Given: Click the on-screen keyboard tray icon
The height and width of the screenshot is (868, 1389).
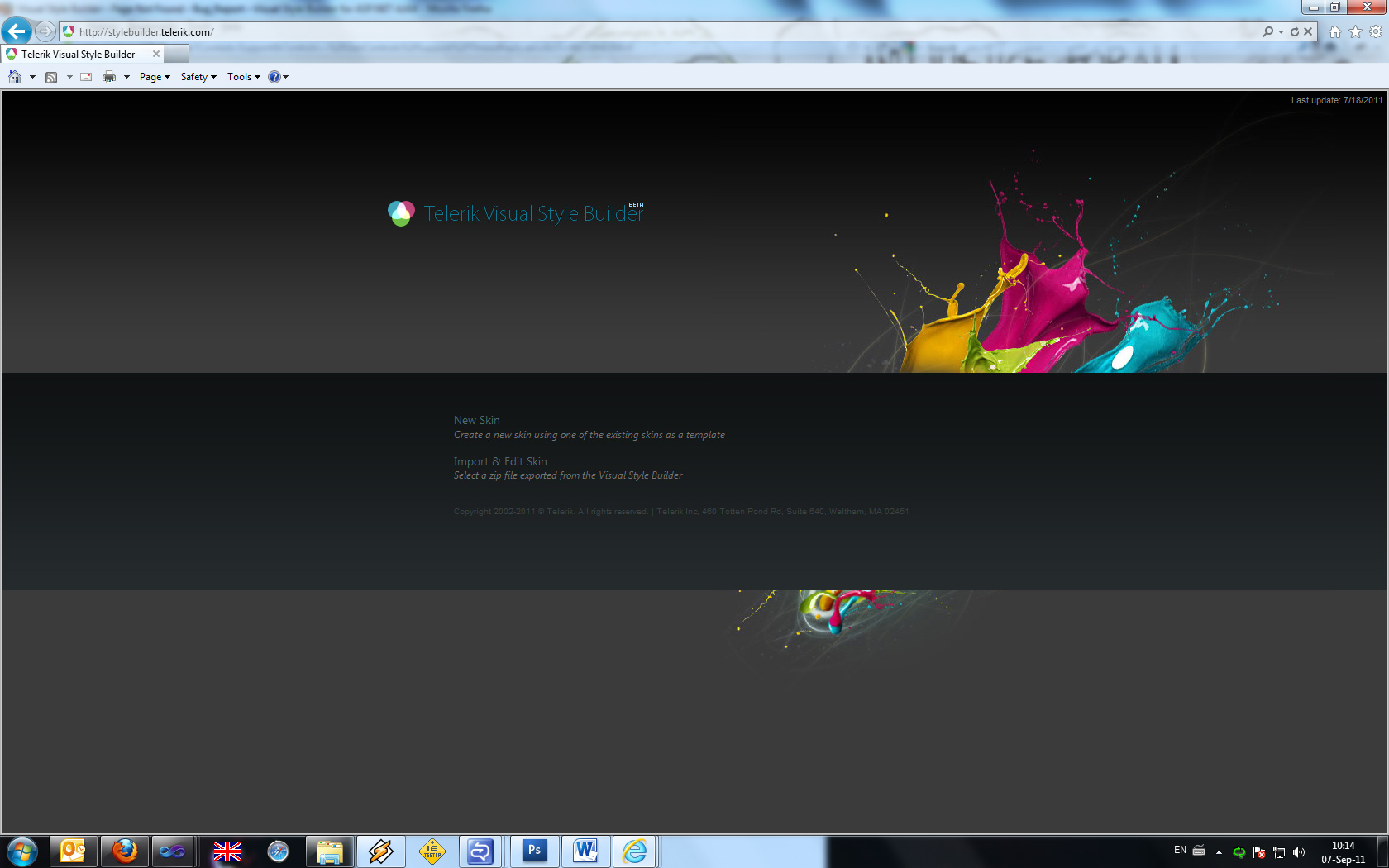Looking at the screenshot, I should coord(1199,851).
